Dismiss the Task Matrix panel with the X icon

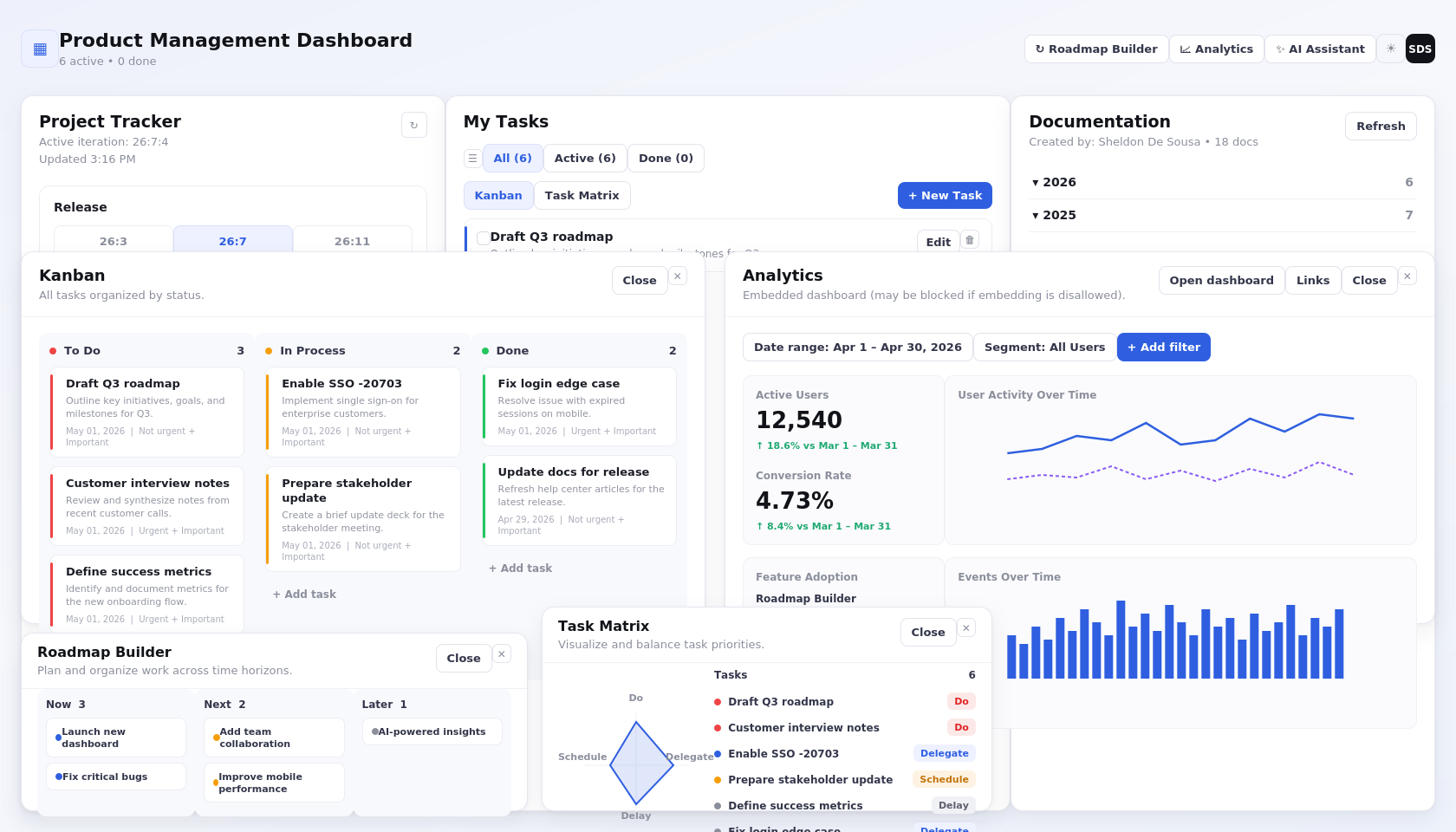pos(966,628)
